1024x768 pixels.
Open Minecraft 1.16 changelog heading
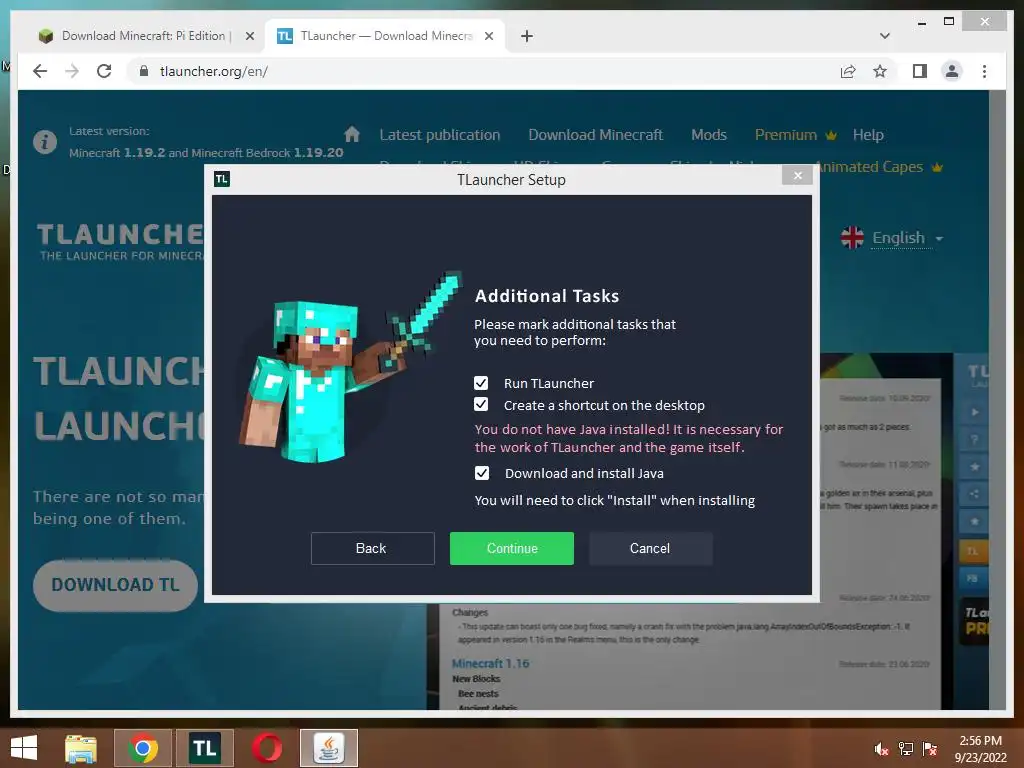point(490,664)
